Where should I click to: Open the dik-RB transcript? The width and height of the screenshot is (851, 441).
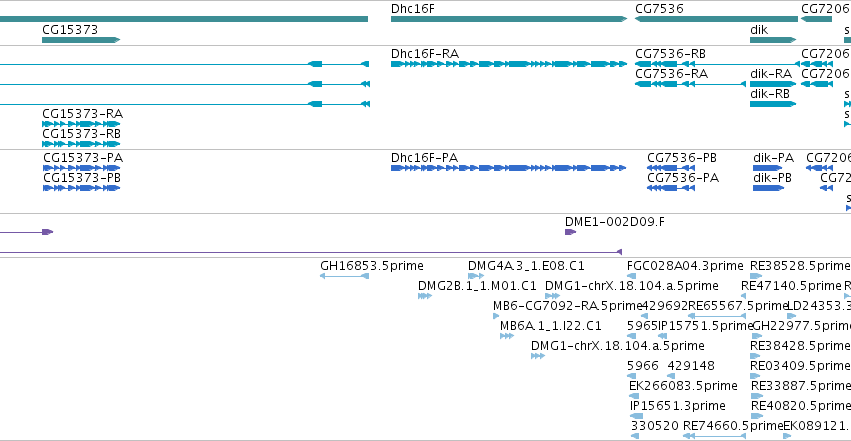pyautogui.click(x=773, y=104)
